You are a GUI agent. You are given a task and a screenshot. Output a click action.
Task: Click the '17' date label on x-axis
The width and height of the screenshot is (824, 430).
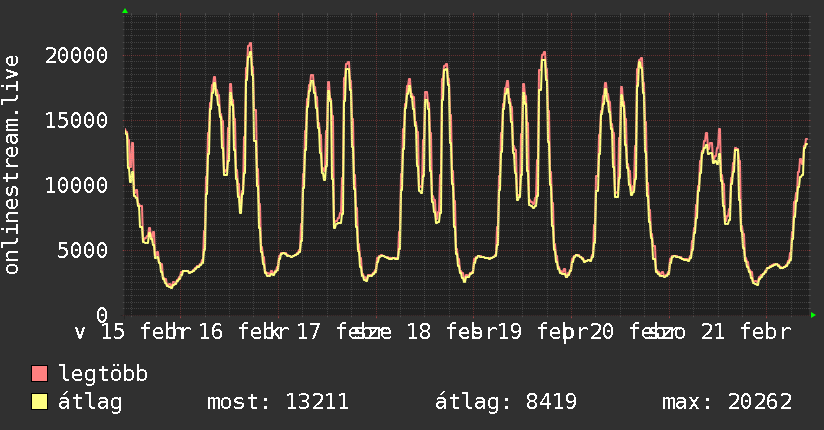[x=309, y=331]
